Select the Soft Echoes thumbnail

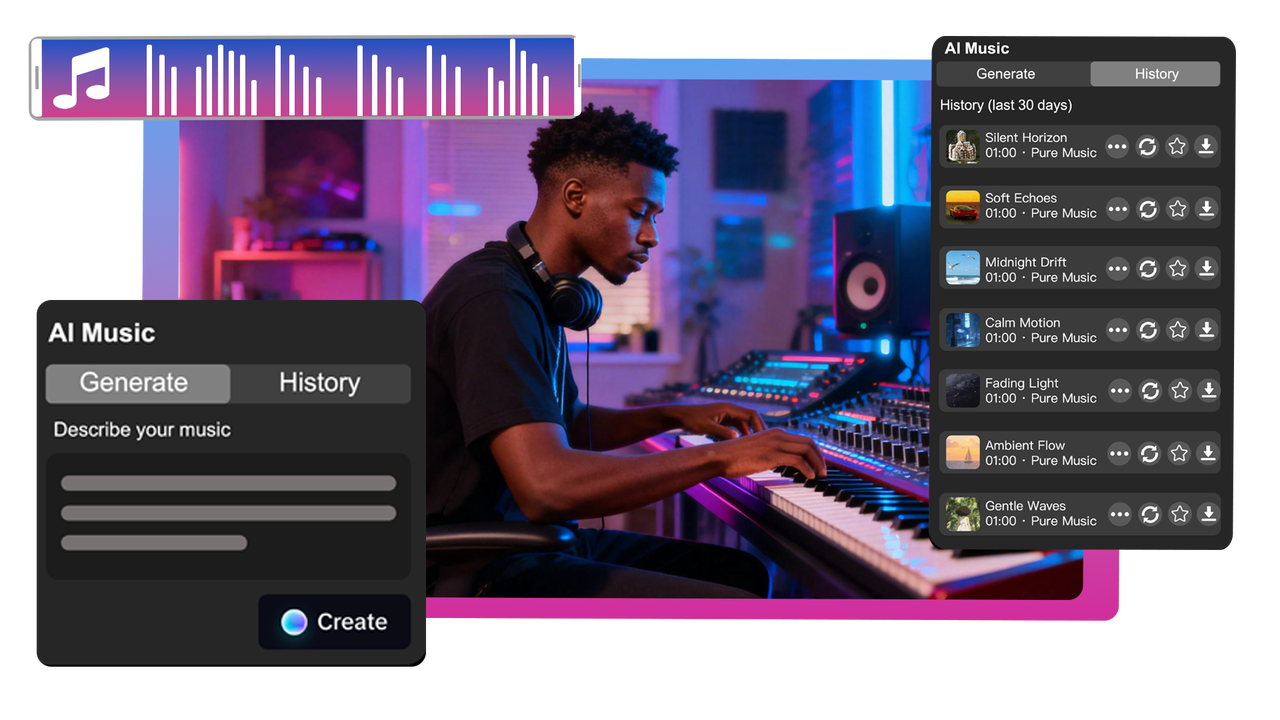tap(961, 208)
